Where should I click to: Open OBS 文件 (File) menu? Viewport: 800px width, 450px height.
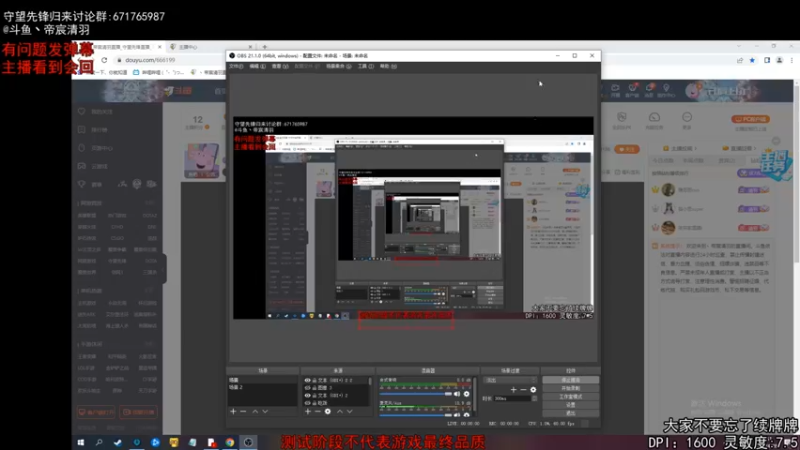coord(236,66)
